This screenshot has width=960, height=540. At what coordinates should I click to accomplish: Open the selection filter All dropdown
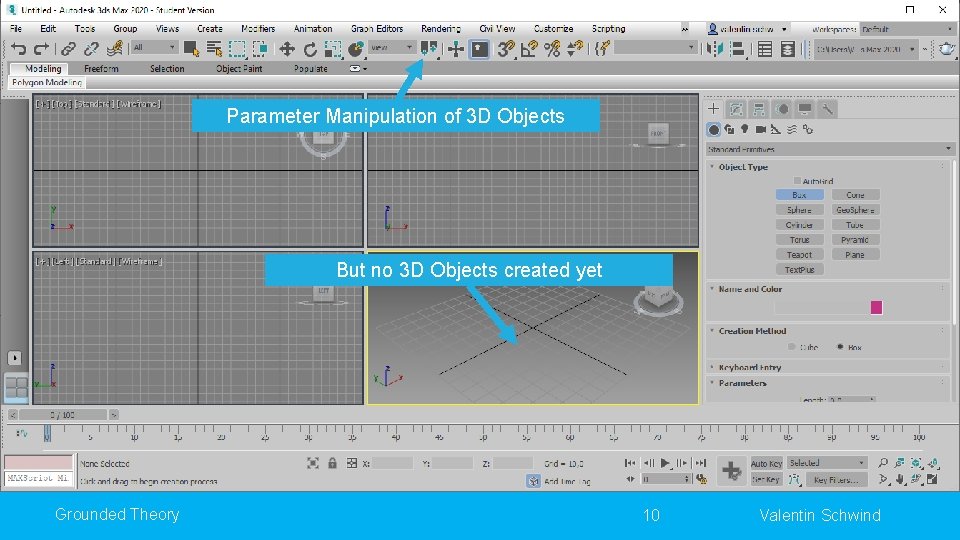[x=154, y=47]
